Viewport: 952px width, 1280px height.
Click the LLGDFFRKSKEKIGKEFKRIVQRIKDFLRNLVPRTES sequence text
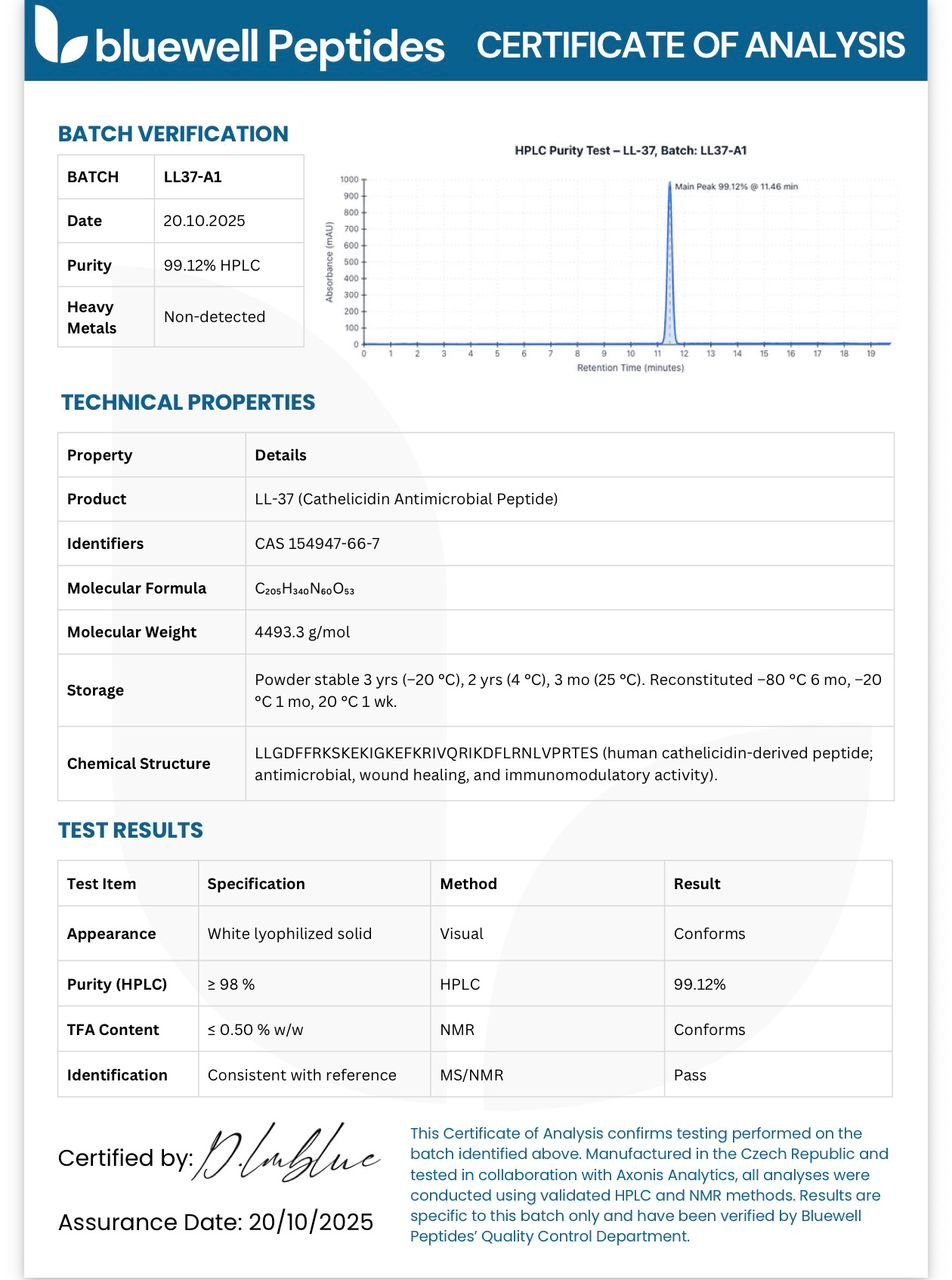(427, 753)
